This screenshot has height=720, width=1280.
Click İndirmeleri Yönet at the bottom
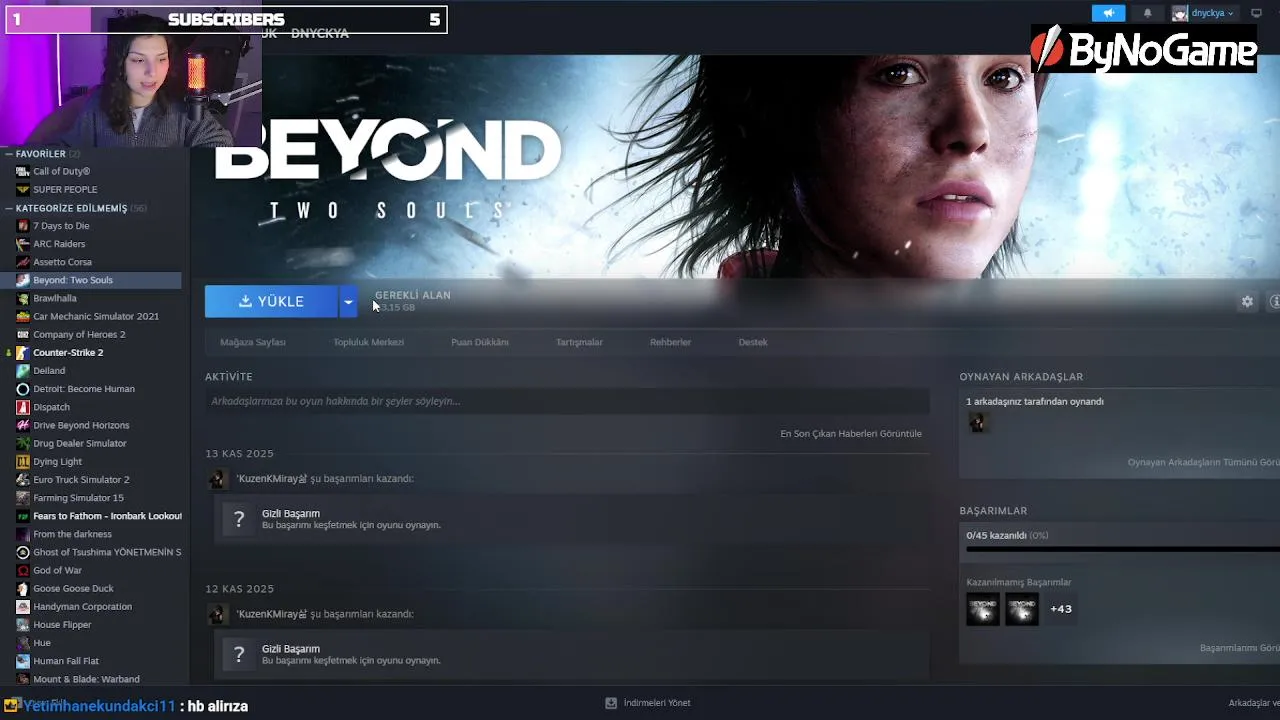pos(657,703)
